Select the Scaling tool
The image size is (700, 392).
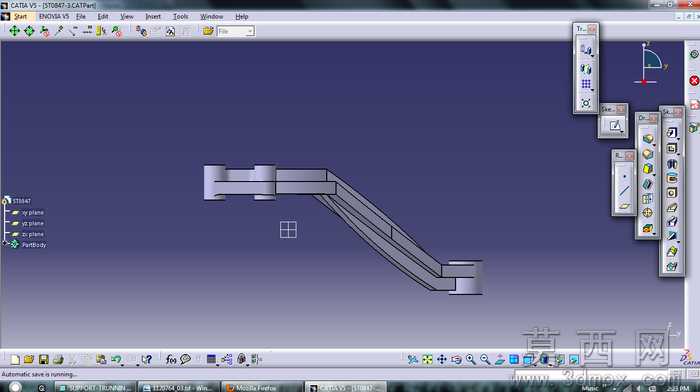(x=586, y=103)
